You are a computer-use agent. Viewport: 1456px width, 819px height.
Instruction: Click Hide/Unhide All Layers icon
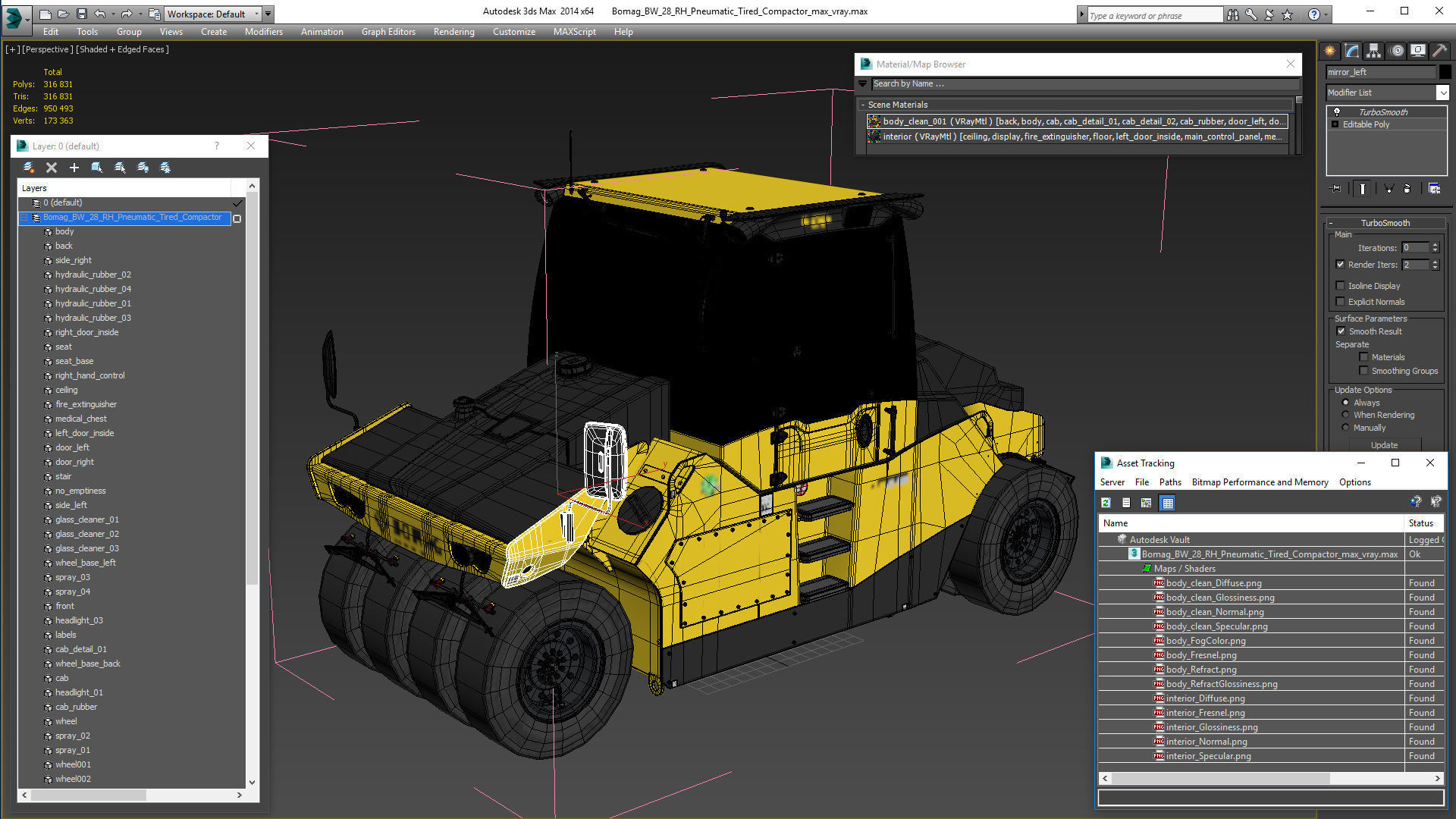(143, 168)
